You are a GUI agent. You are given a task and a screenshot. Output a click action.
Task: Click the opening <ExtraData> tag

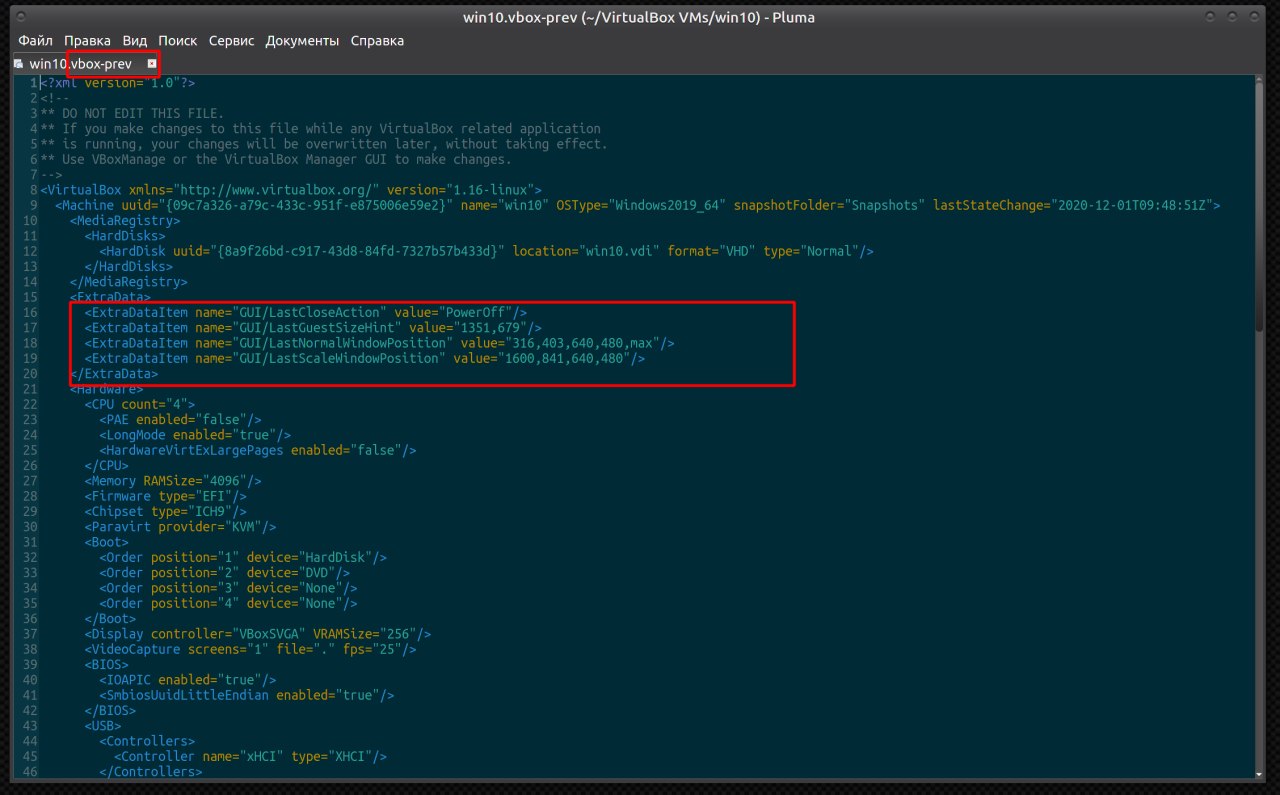tap(110, 297)
